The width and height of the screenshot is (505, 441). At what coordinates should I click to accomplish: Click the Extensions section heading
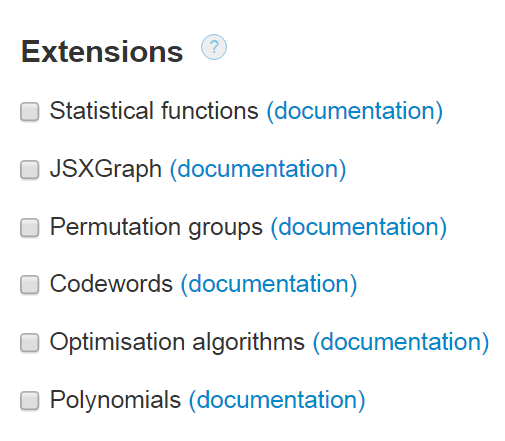[x=102, y=52]
